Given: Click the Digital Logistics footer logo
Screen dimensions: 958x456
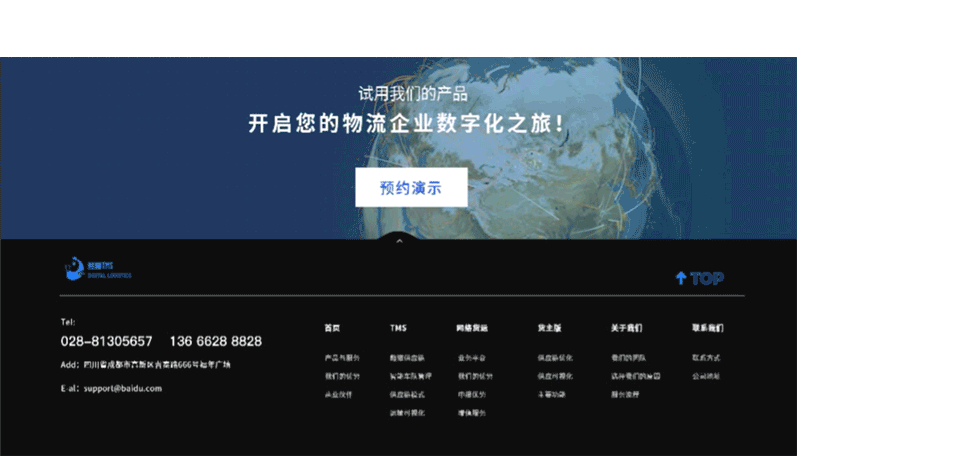Looking at the screenshot, I should click(x=98, y=269).
